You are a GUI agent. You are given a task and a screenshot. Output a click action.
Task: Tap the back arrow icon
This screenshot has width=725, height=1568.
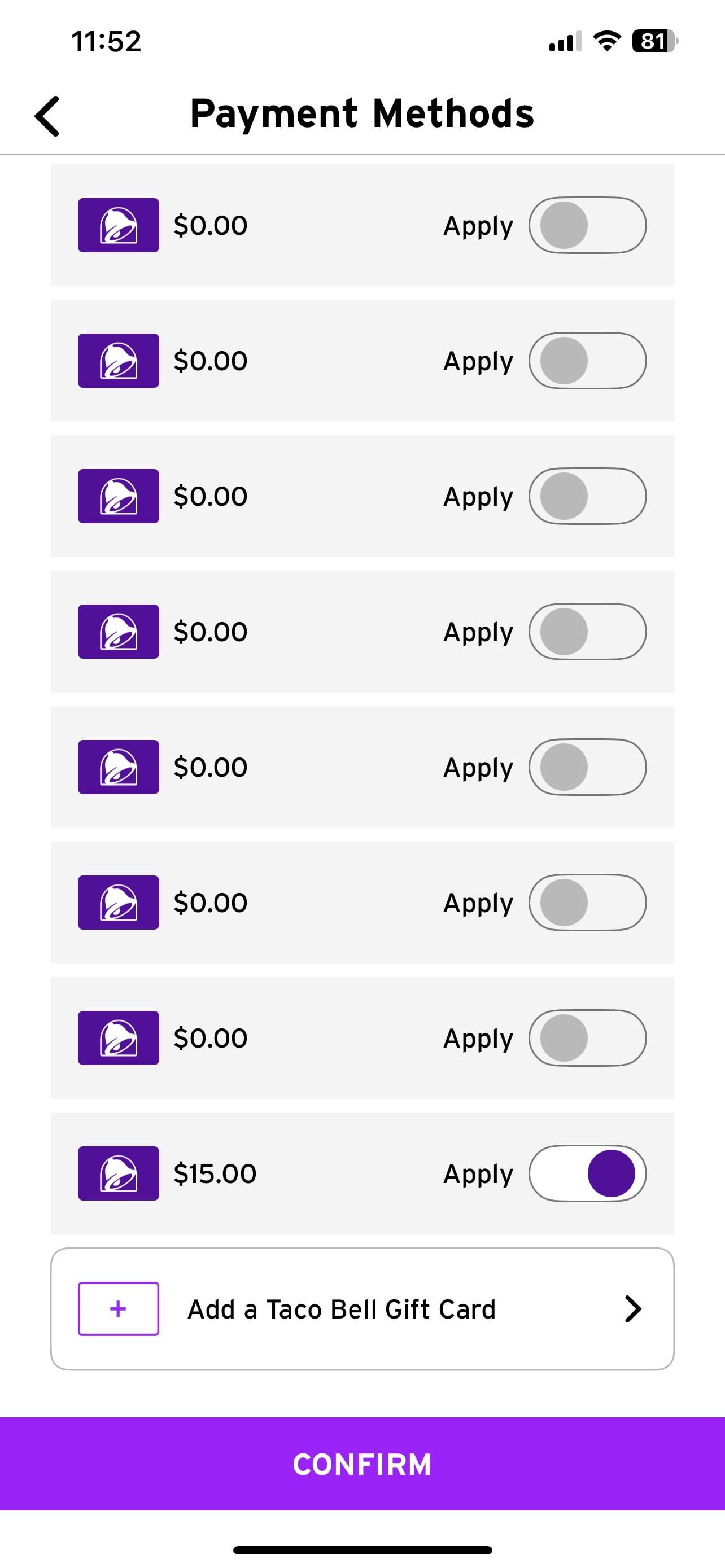(x=47, y=116)
